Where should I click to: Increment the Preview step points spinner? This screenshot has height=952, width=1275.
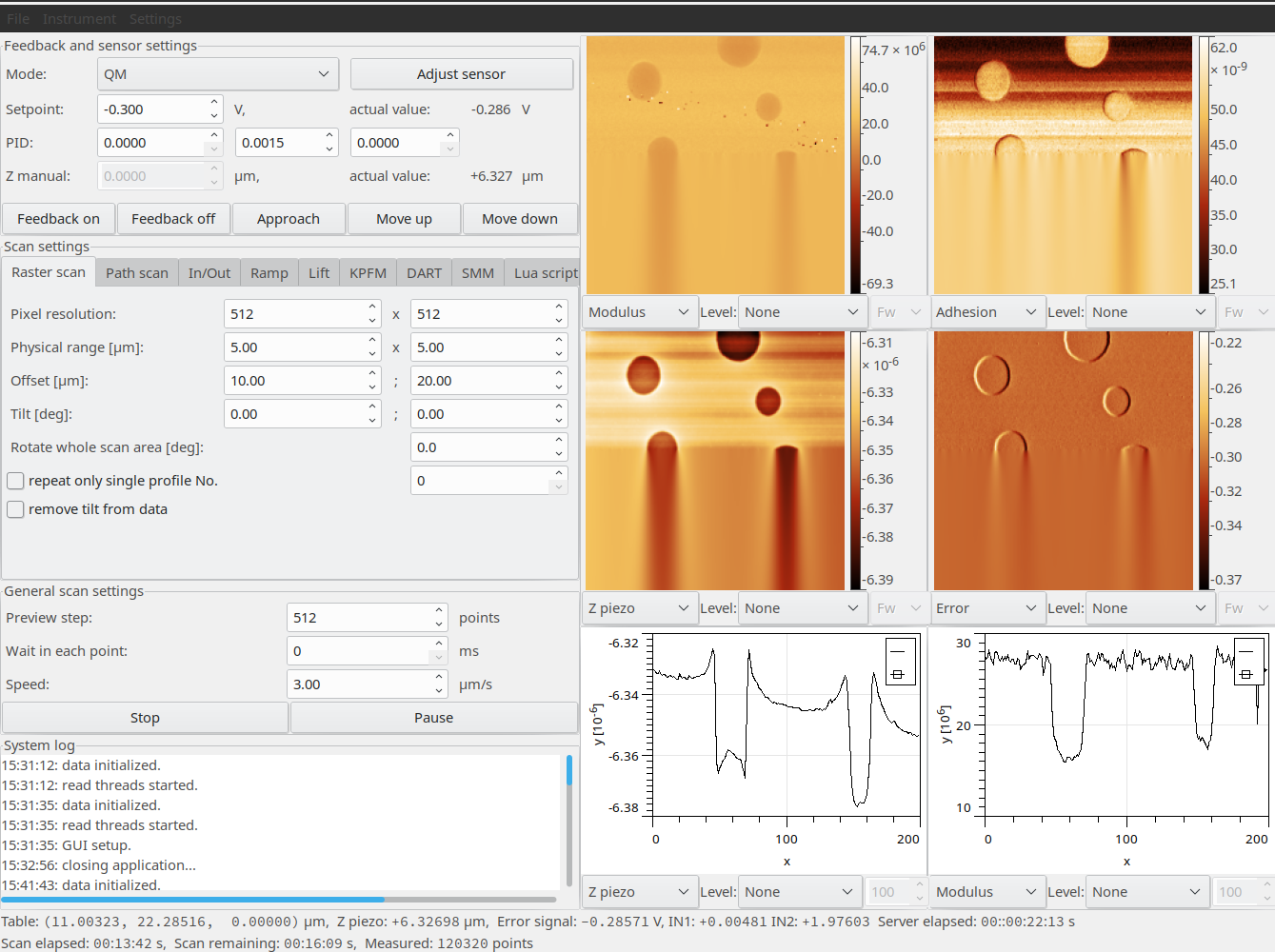439,611
